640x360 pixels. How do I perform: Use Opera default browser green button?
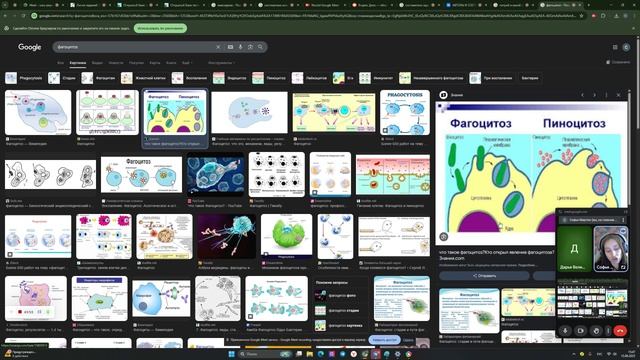pyautogui.click(x=160, y=29)
